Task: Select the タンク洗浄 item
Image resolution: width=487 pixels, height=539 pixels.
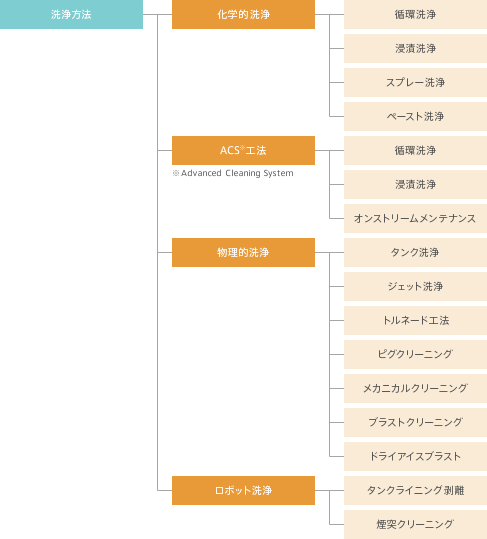Action: pos(416,252)
